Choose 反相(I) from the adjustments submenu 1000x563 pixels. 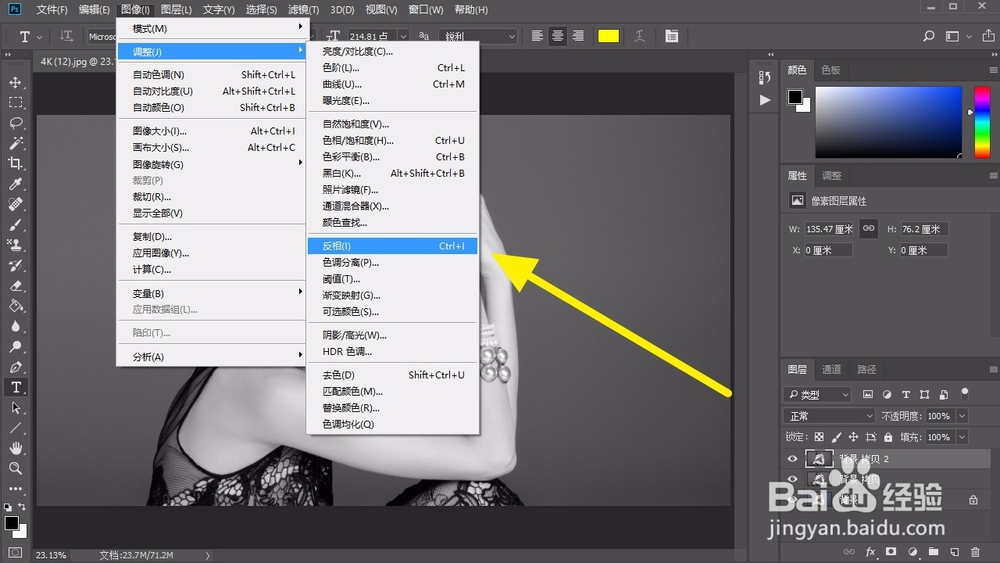(392, 245)
